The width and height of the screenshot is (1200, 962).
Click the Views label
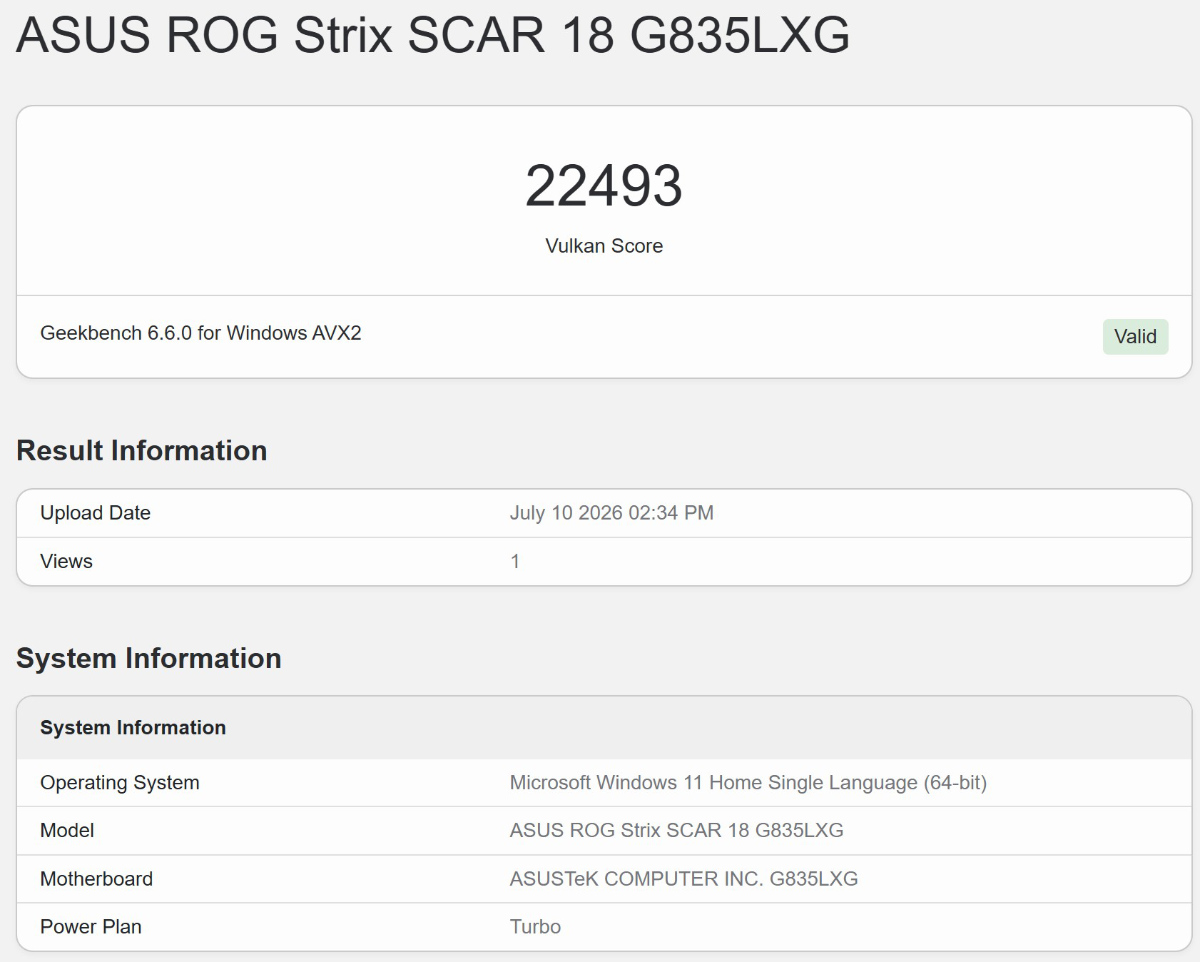coord(66,561)
